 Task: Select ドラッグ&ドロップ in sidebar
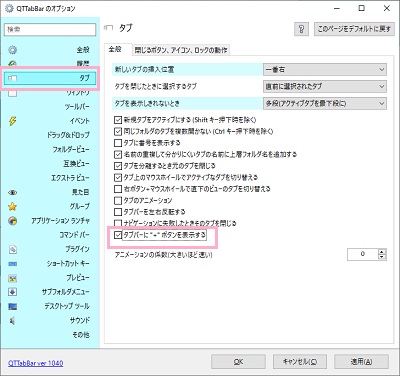tap(68, 135)
